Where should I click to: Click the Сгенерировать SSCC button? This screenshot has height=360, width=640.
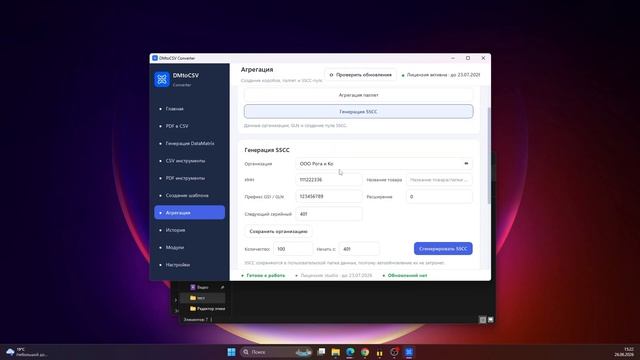pos(443,249)
